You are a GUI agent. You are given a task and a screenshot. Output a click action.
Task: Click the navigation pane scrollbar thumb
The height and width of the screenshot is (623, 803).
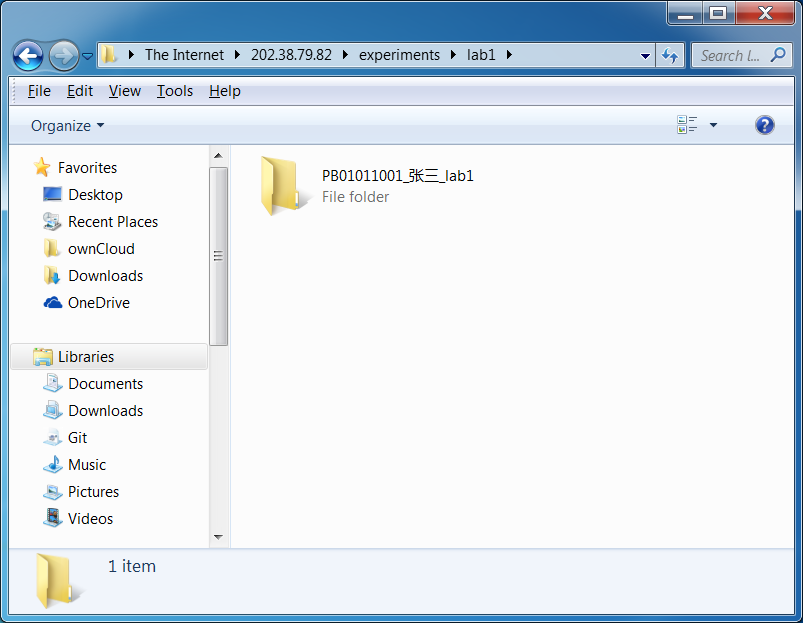click(218, 256)
